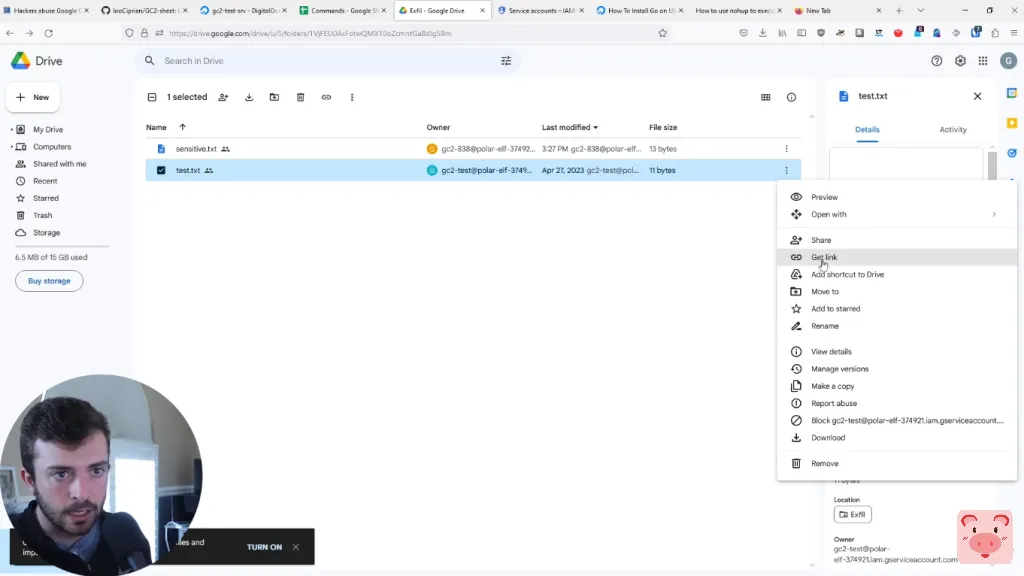The image size is (1024, 576).
Task: Click the Drive logo
Action: tap(37, 61)
